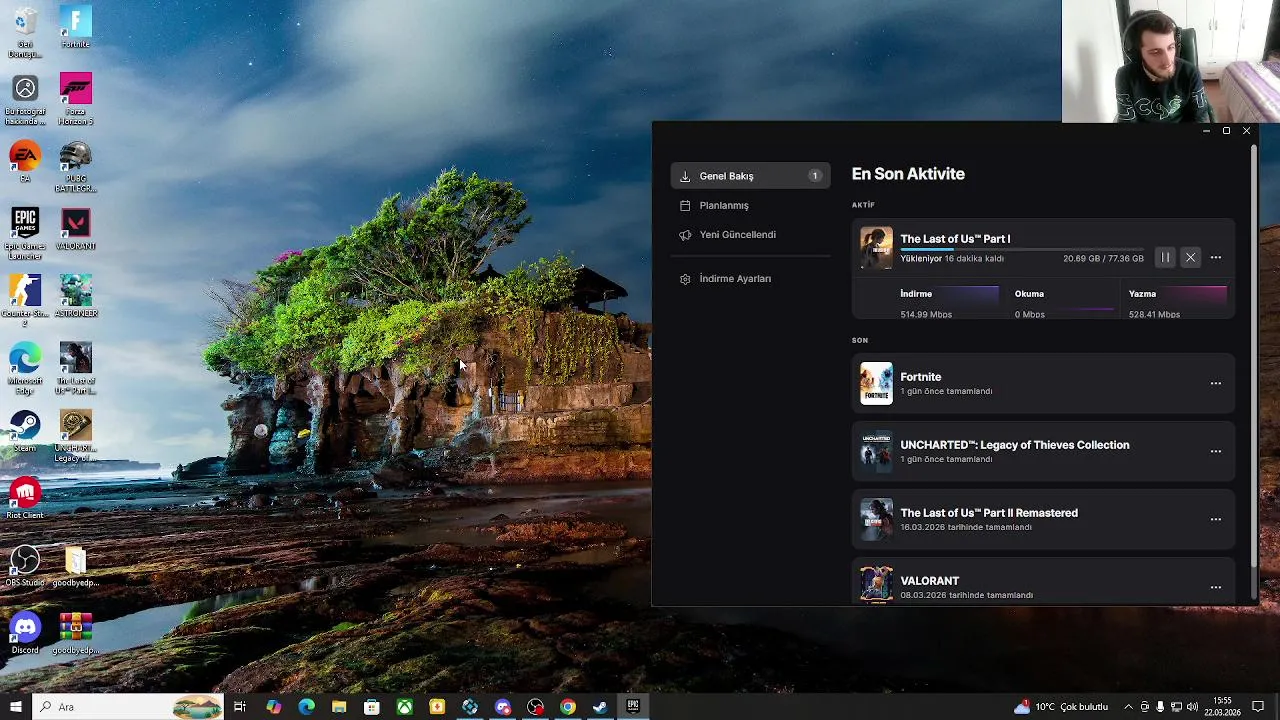Click the 'Fortnite' title in recent list

pyautogui.click(x=921, y=377)
